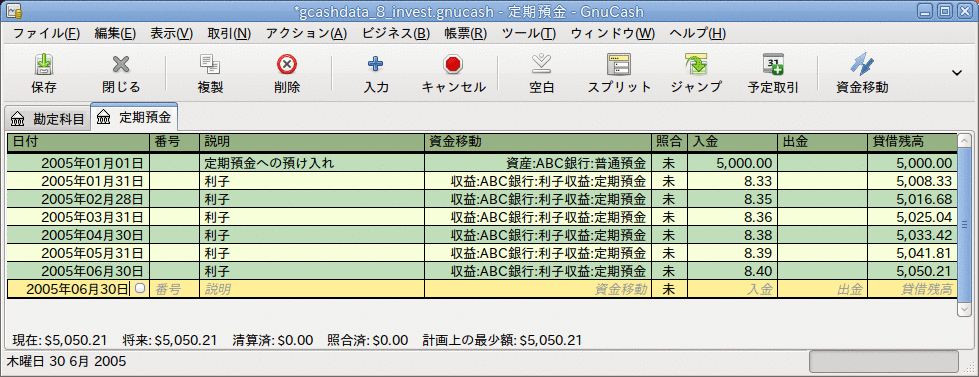Click the vertical scrollbar of the register
The height and width of the screenshot is (377, 979).
click(964, 225)
